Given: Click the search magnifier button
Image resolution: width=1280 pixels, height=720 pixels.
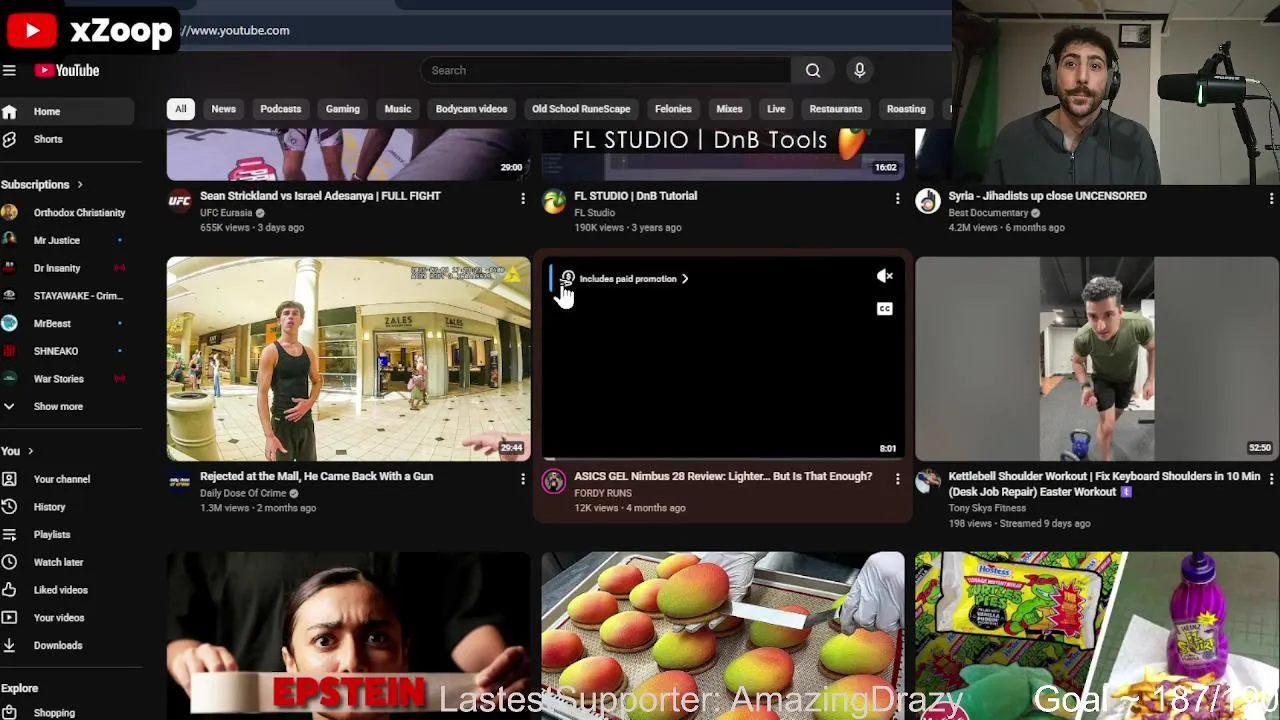Looking at the screenshot, I should [x=813, y=70].
